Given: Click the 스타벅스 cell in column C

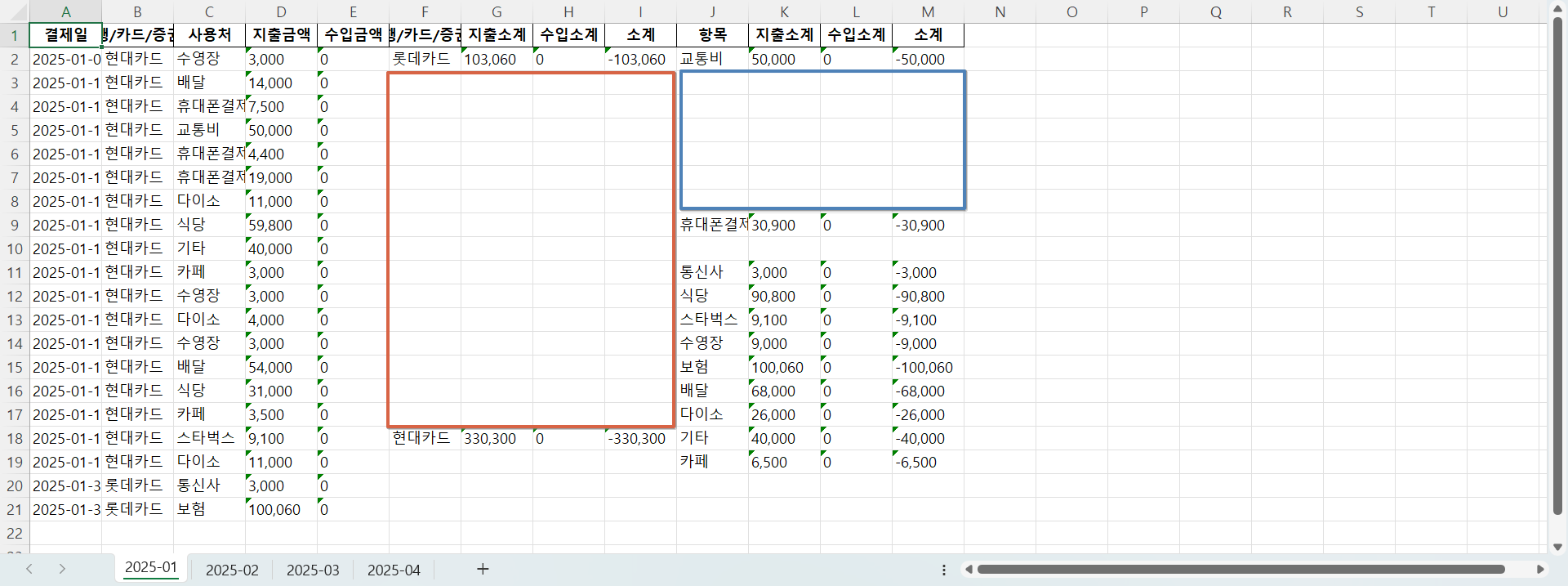Looking at the screenshot, I should point(209,438).
